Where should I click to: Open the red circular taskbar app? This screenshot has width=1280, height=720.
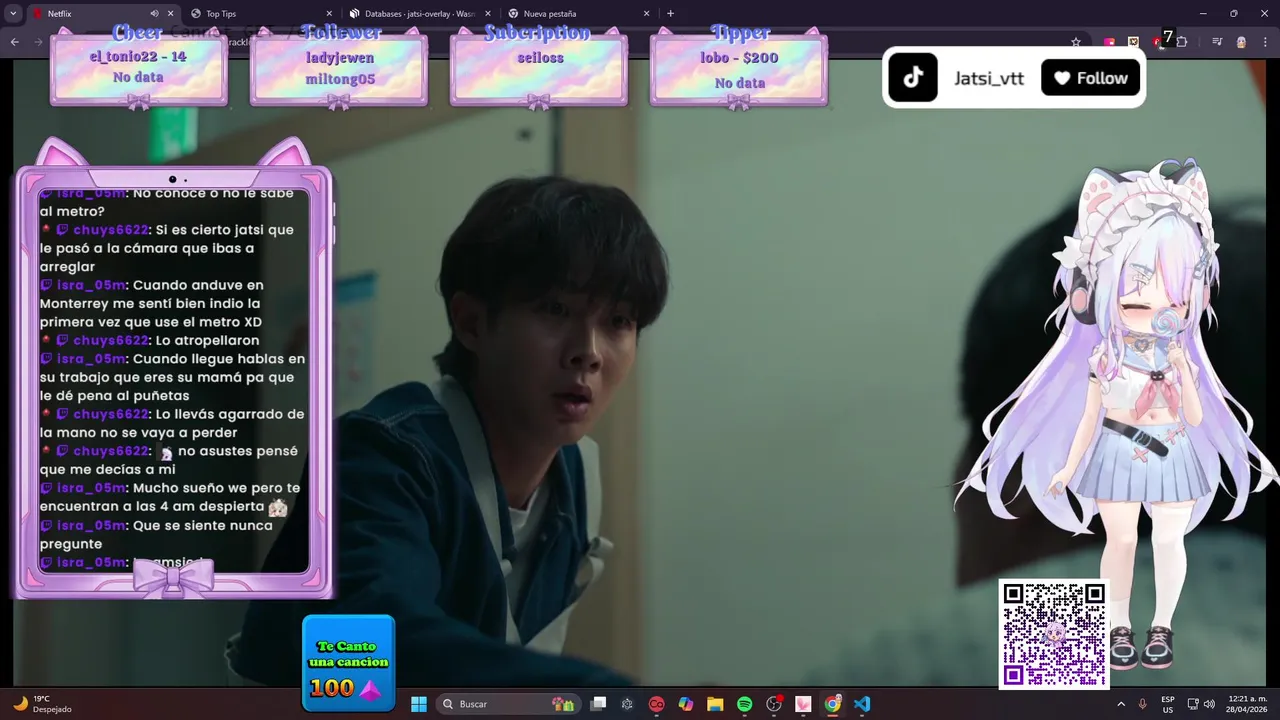(x=656, y=704)
